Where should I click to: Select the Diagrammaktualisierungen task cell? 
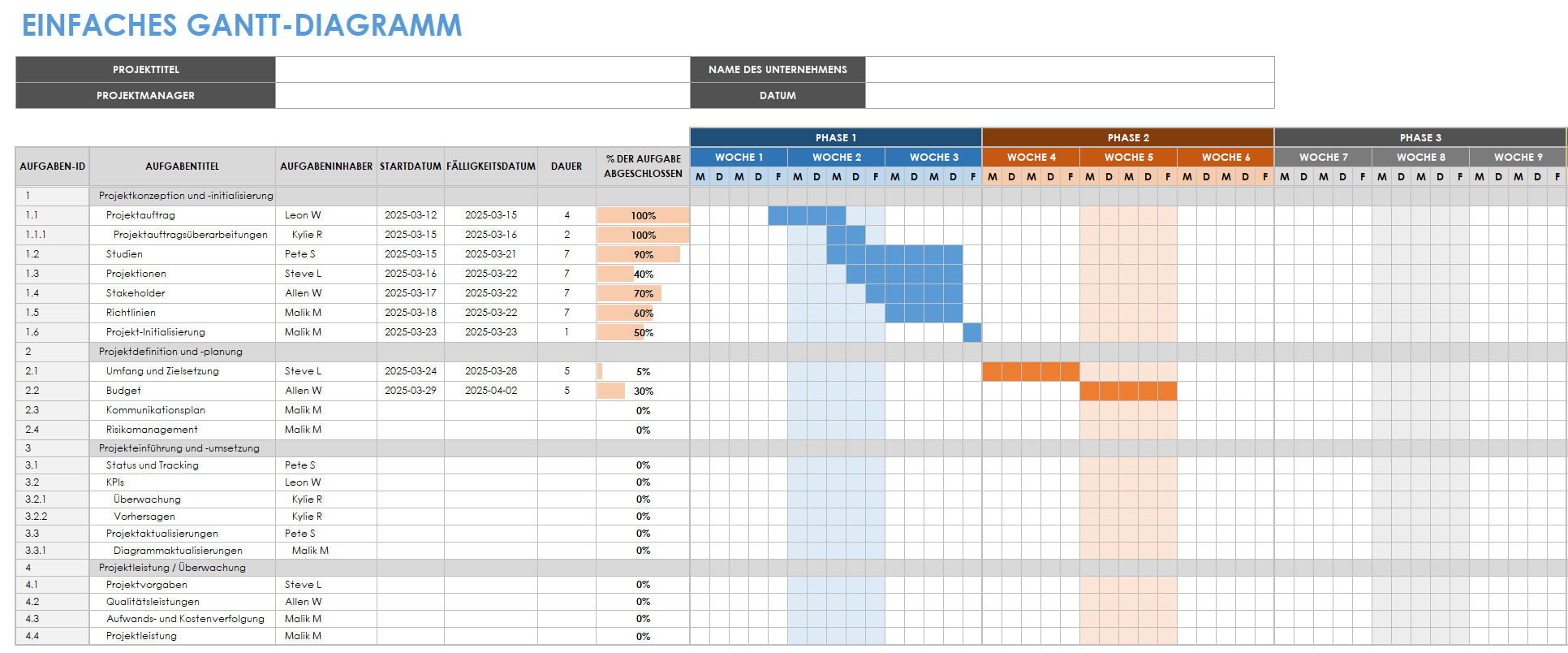coord(183,551)
